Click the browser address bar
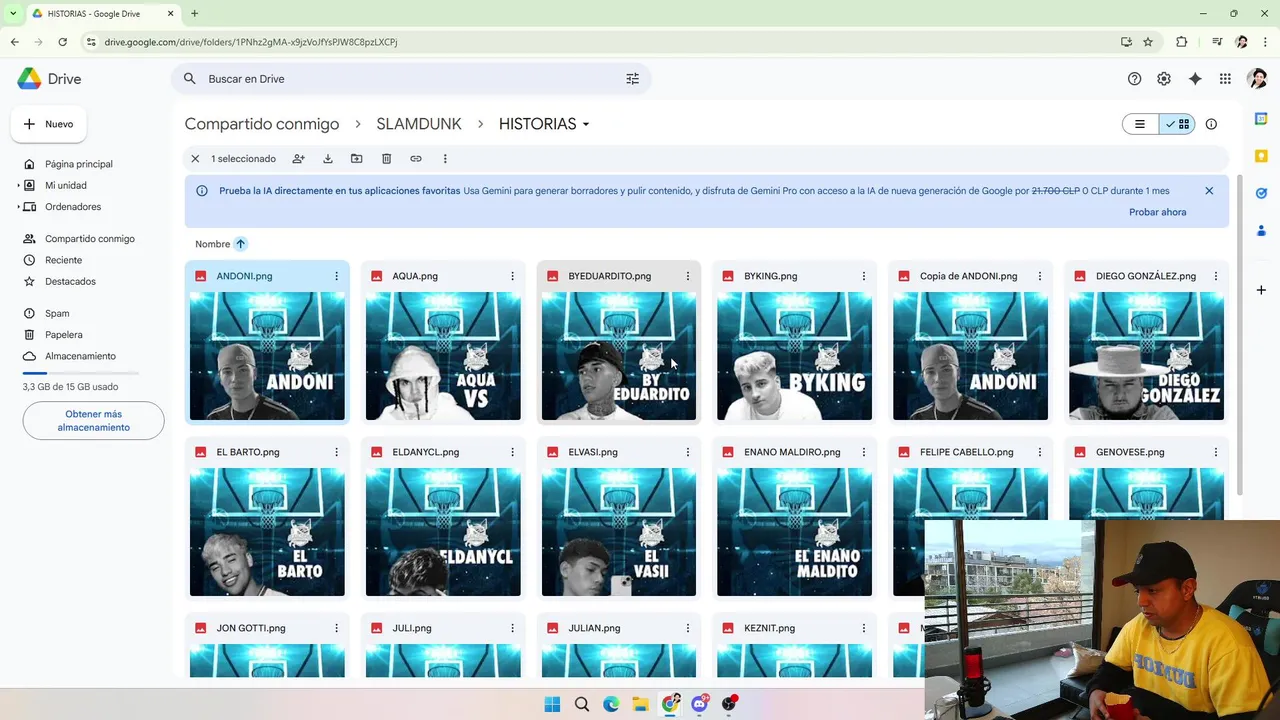Image resolution: width=1280 pixels, height=720 pixels. click(x=600, y=42)
